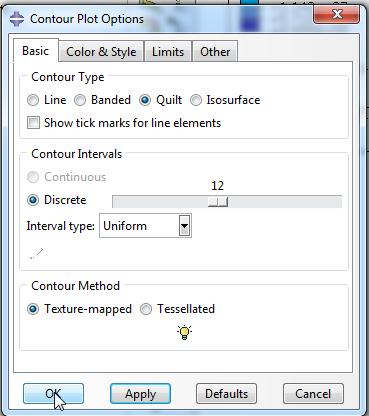
Task: Click the Abaqus dialog title bar icon
Action: click(x=17, y=19)
